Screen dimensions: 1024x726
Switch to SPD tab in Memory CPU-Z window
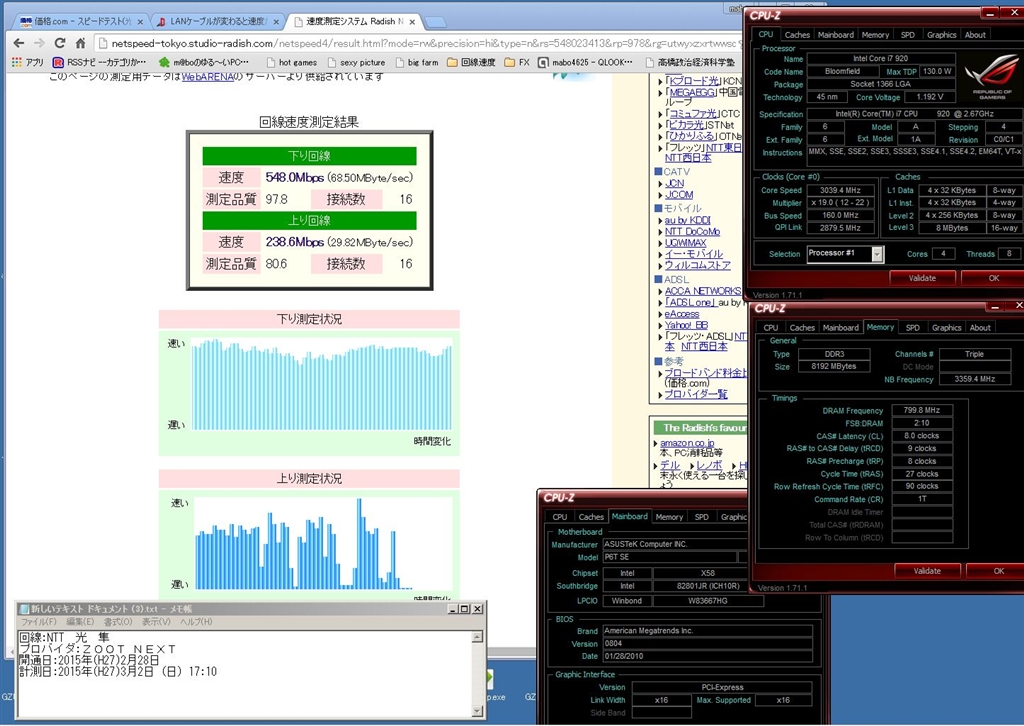coord(912,327)
